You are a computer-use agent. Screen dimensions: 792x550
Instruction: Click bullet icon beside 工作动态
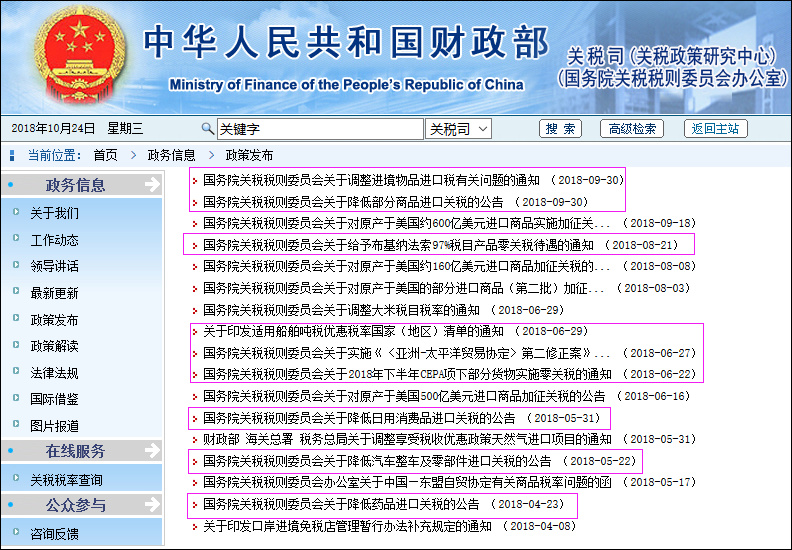16,238
